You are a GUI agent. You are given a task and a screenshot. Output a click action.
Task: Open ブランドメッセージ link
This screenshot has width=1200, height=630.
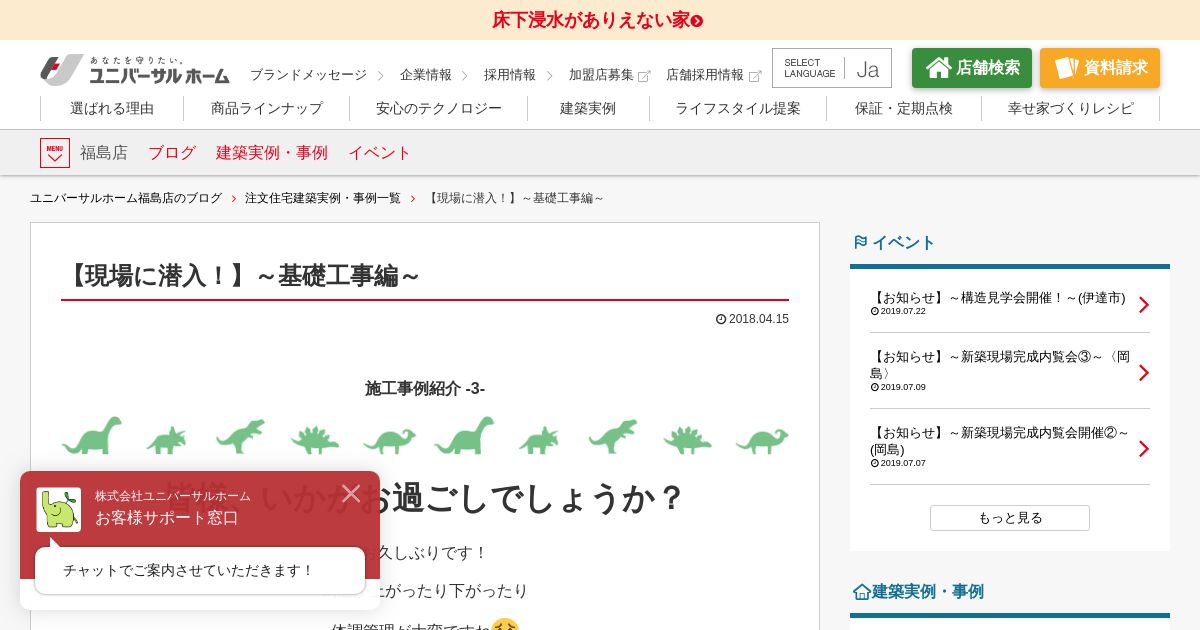point(308,75)
